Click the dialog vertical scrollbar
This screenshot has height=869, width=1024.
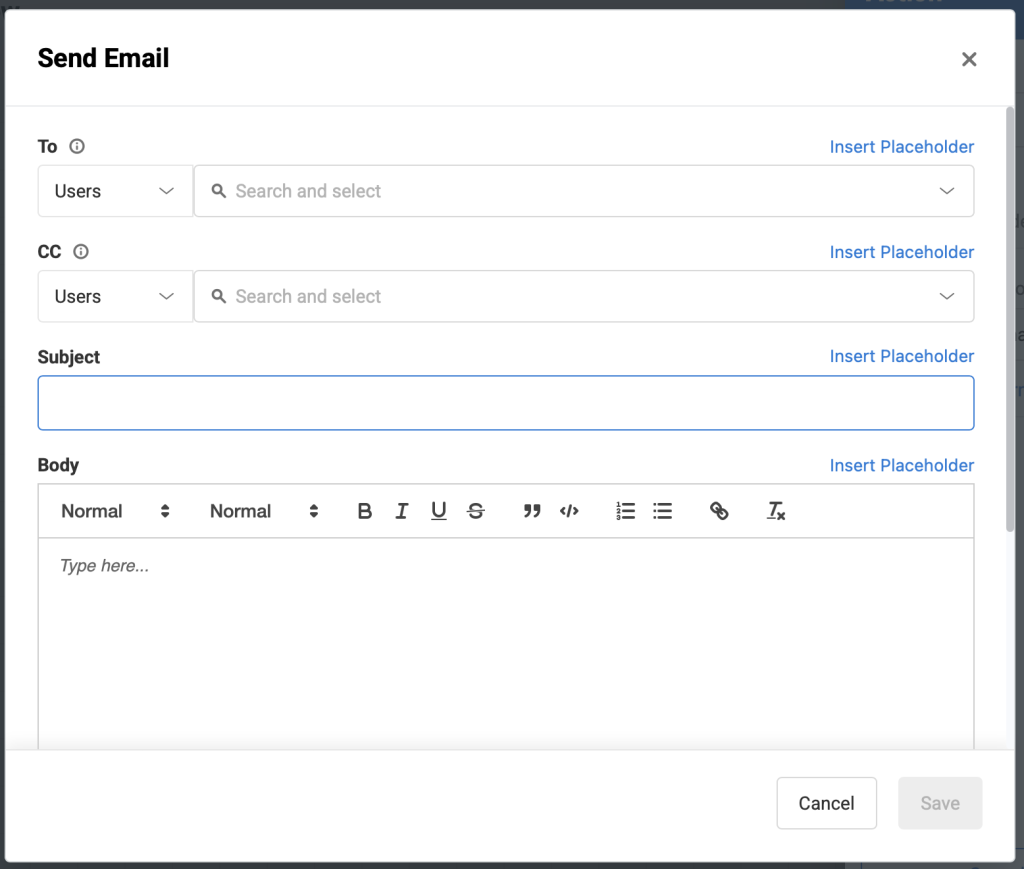(1010, 320)
